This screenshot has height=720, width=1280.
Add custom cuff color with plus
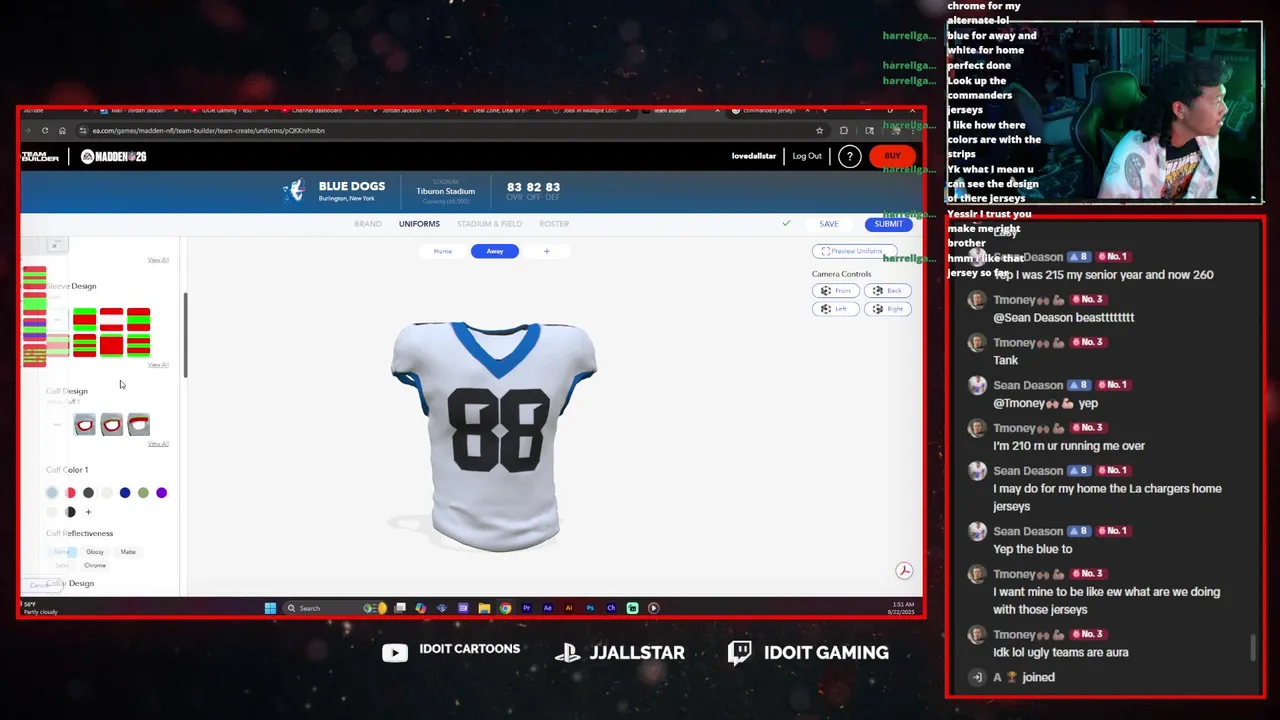[x=88, y=512]
